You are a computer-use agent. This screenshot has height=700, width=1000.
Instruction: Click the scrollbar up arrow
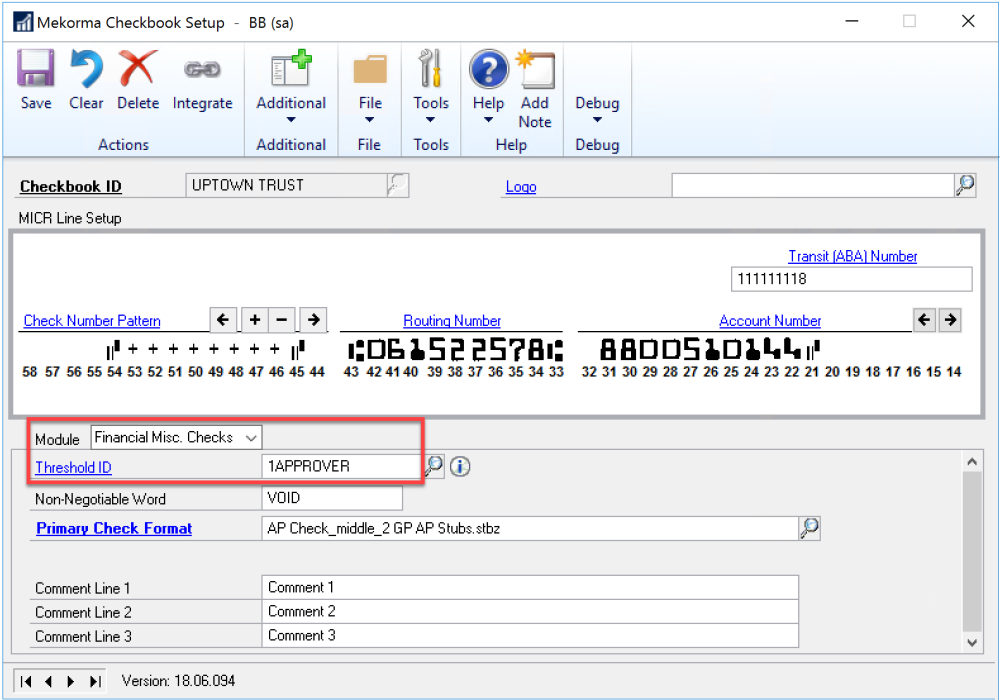(x=972, y=462)
